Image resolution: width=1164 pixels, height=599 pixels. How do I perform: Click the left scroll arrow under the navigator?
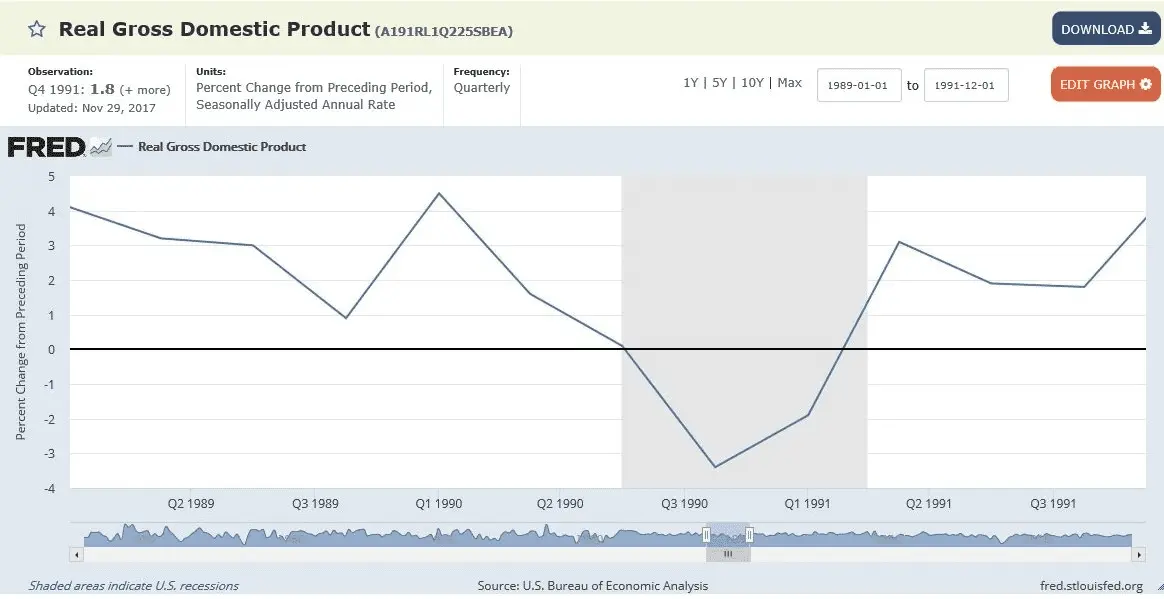pyautogui.click(x=76, y=554)
